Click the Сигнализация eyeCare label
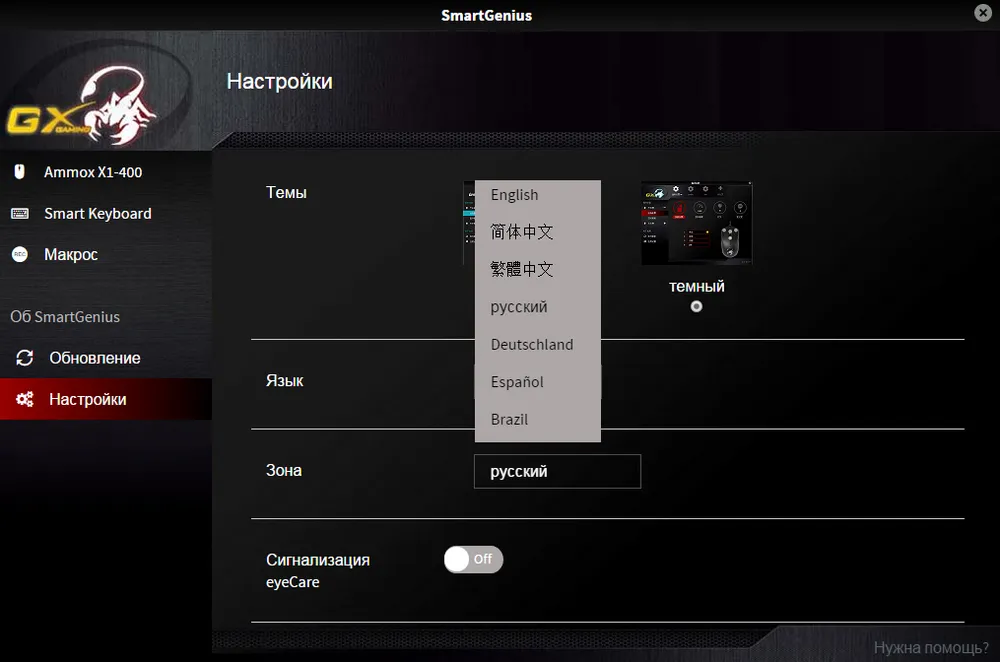 click(318, 571)
